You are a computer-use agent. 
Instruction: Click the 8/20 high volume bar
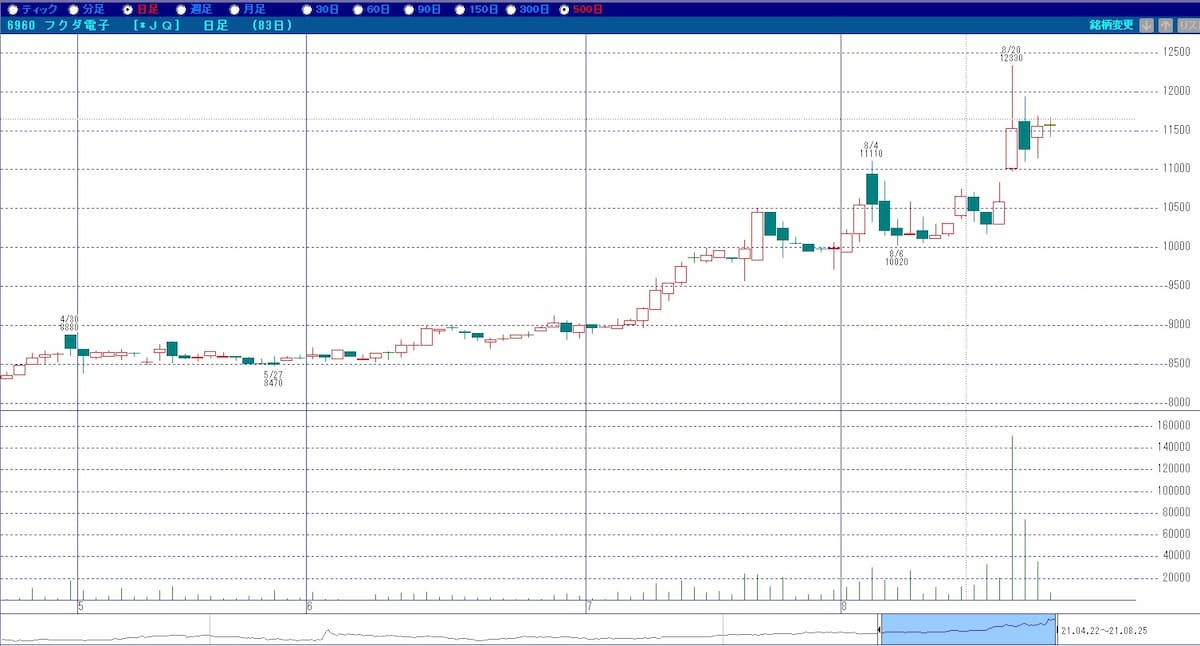click(1012, 520)
